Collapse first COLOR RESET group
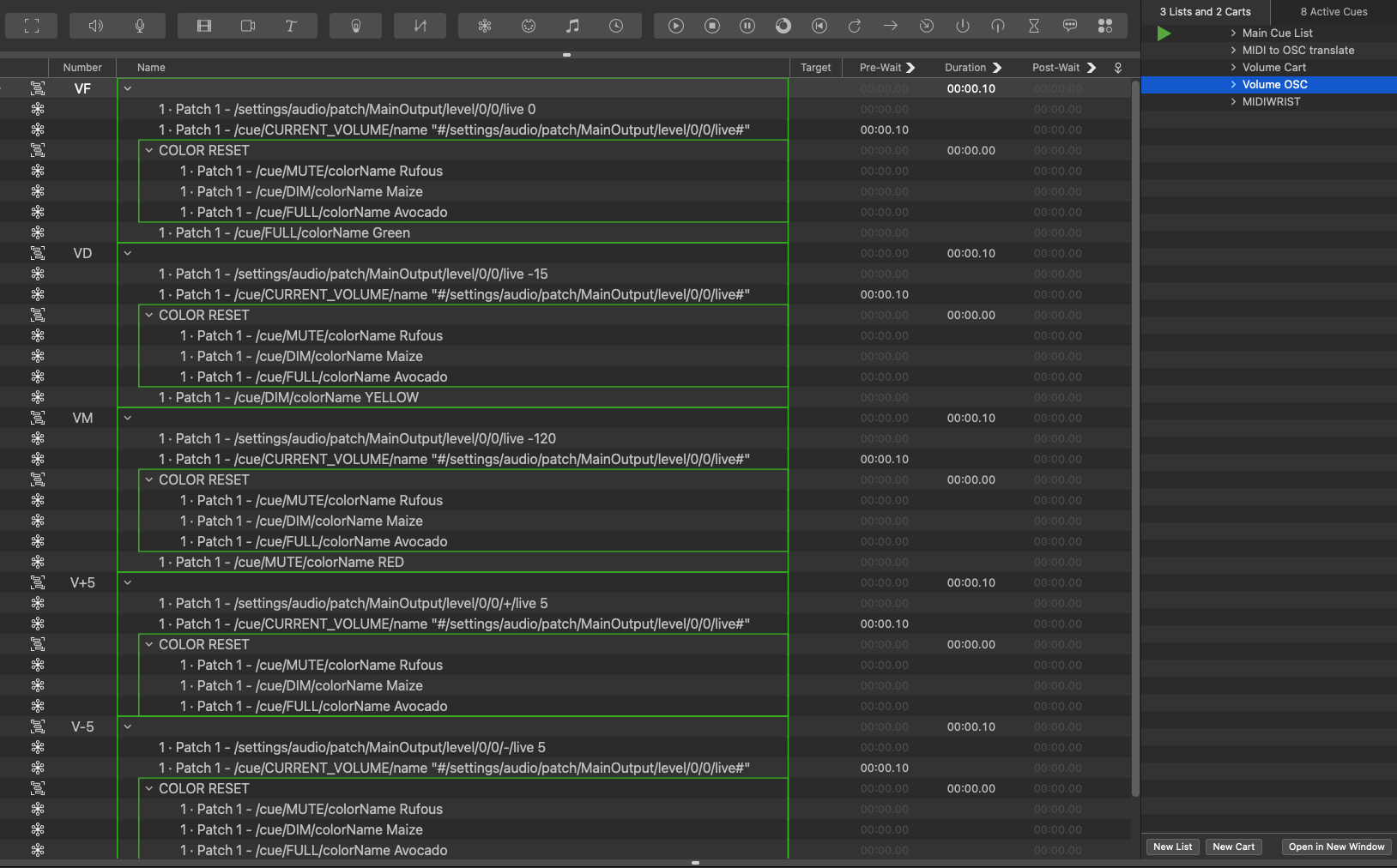Screen dimensions: 1397x868 tap(149, 150)
